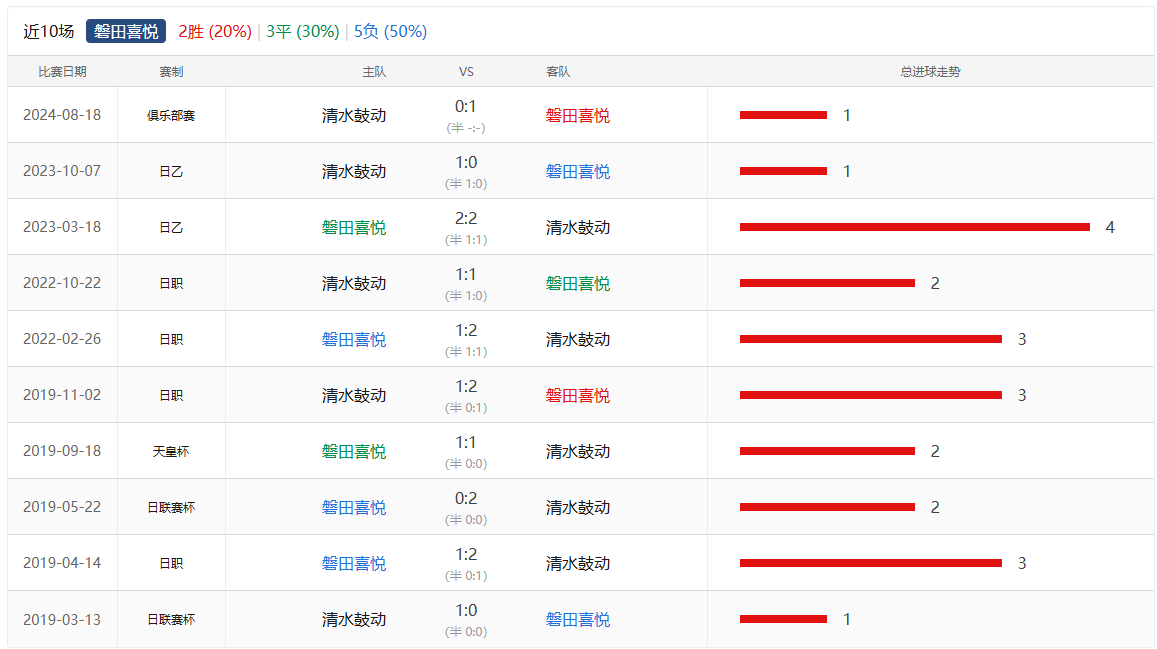
Task: Open away team 磐田喜悦 in 2022-10-22 row
Action: pos(578,284)
